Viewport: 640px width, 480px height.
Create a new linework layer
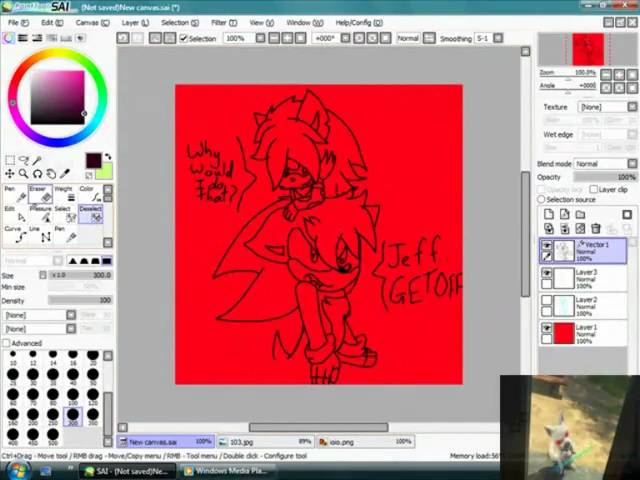pos(564,214)
